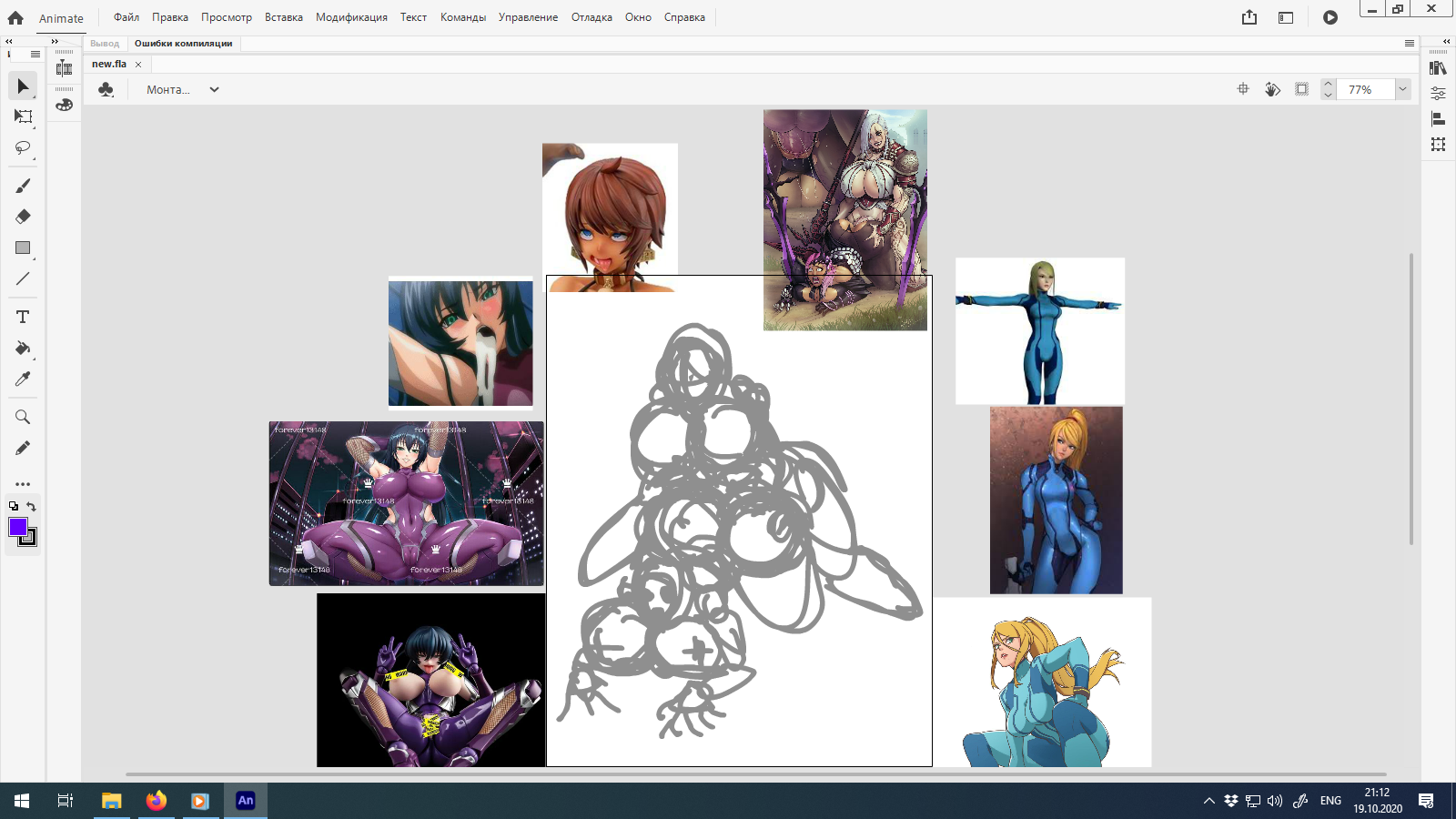Select the Eyedropper tool
Viewport: 1456px width, 819px height.
pyautogui.click(x=23, y=379)
